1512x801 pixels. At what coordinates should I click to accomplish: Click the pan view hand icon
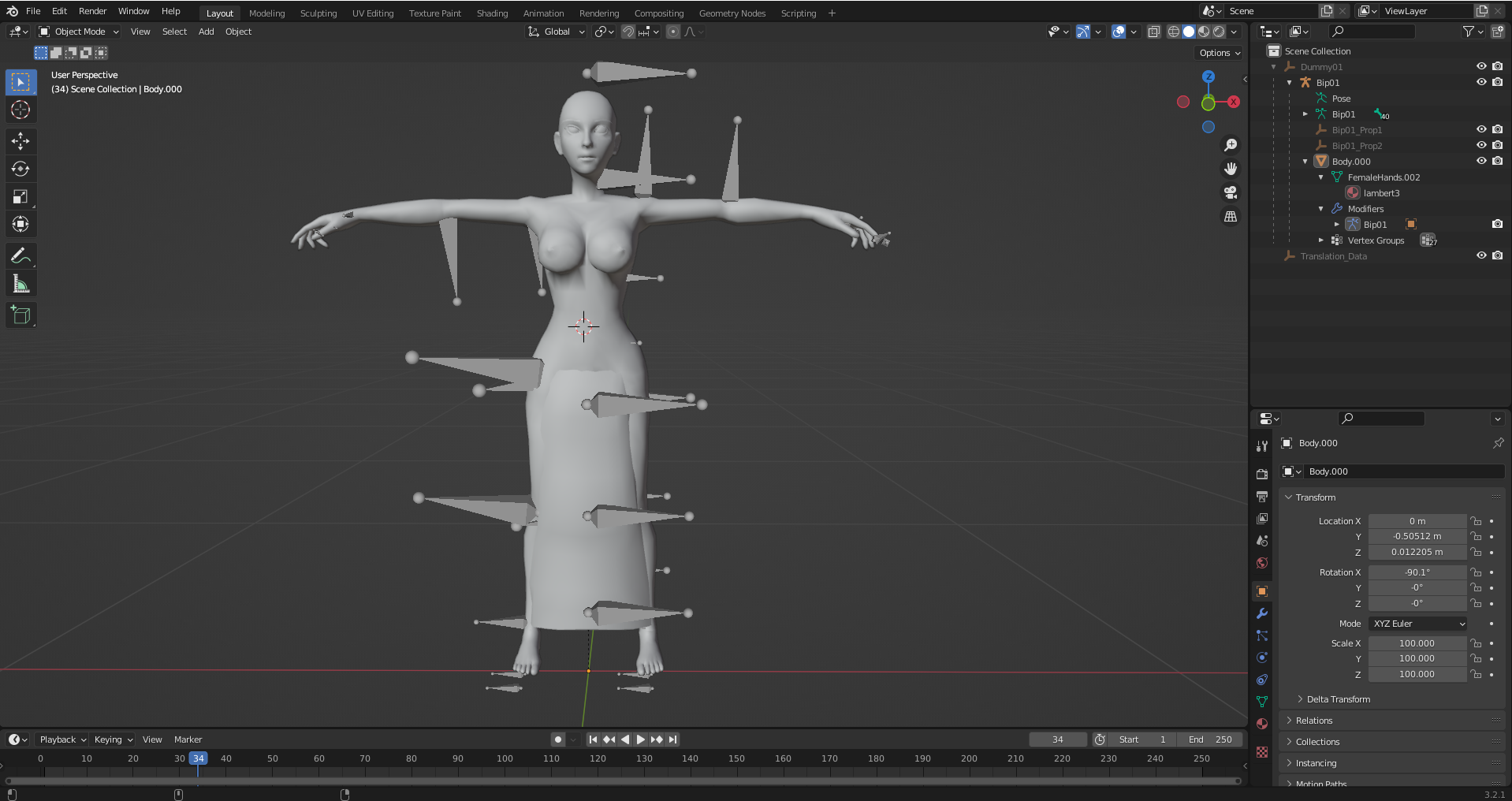(x=1230, y=169)
